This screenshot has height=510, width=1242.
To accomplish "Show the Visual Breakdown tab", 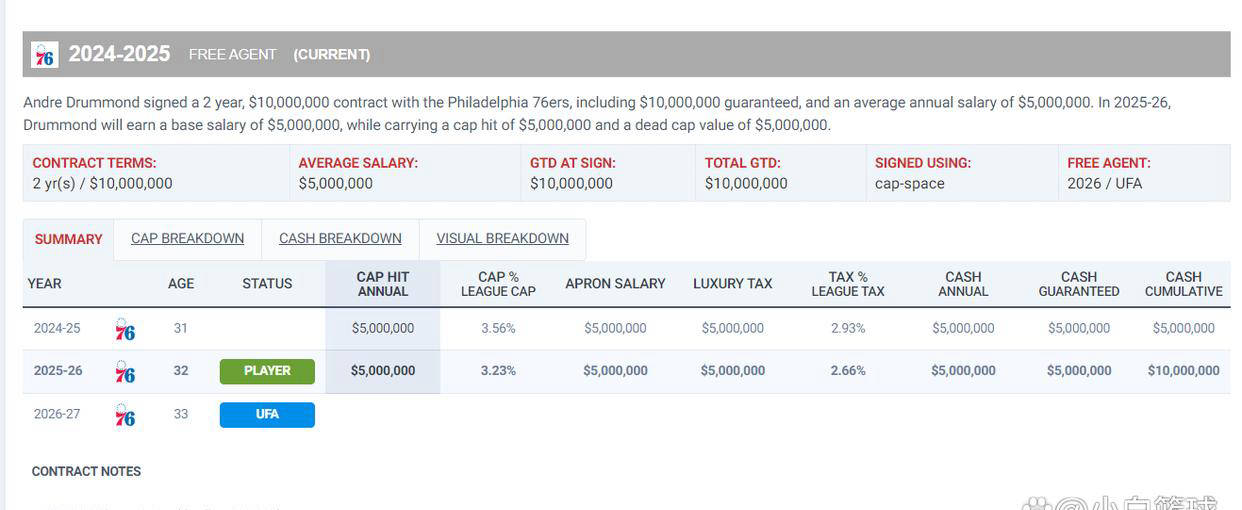I will coord(502,239).
